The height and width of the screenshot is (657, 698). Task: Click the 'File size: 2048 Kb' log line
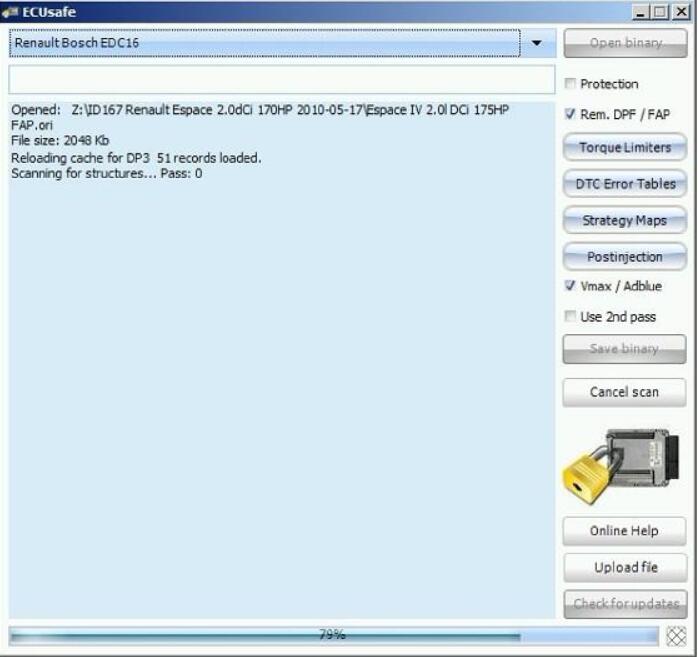60,141
